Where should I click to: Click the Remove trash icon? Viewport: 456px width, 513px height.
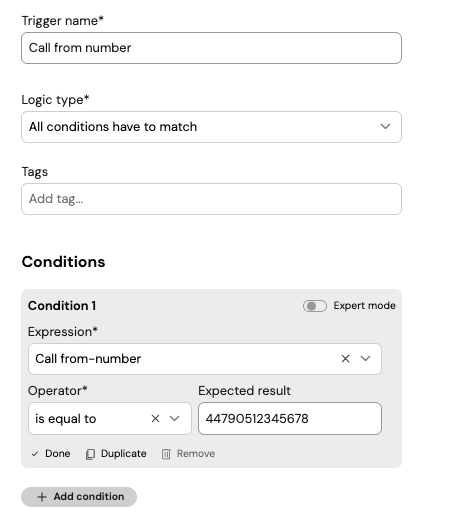166,454
